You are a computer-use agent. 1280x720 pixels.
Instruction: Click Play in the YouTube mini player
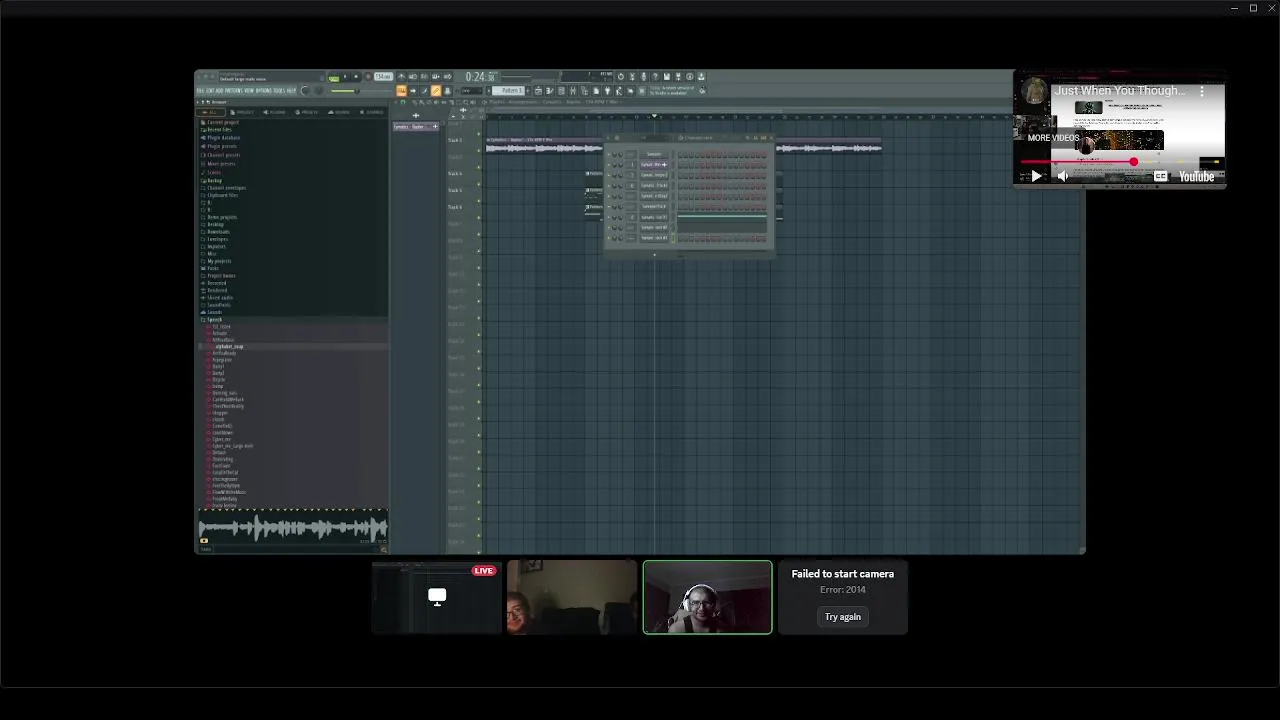click(x=1036, y=176)
